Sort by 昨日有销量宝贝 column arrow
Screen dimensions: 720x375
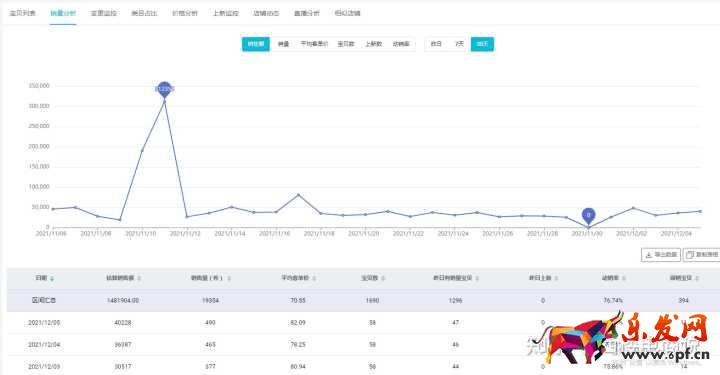point(477,279)
